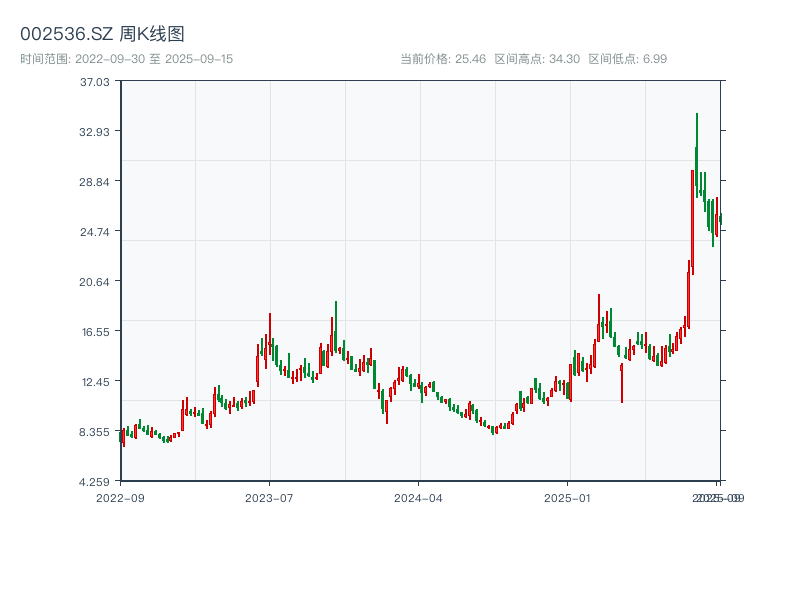Image resolution: width=800 pixels, height=600 pixels.
Task: Click the tallest green candle at the peak
Action: 696,156
